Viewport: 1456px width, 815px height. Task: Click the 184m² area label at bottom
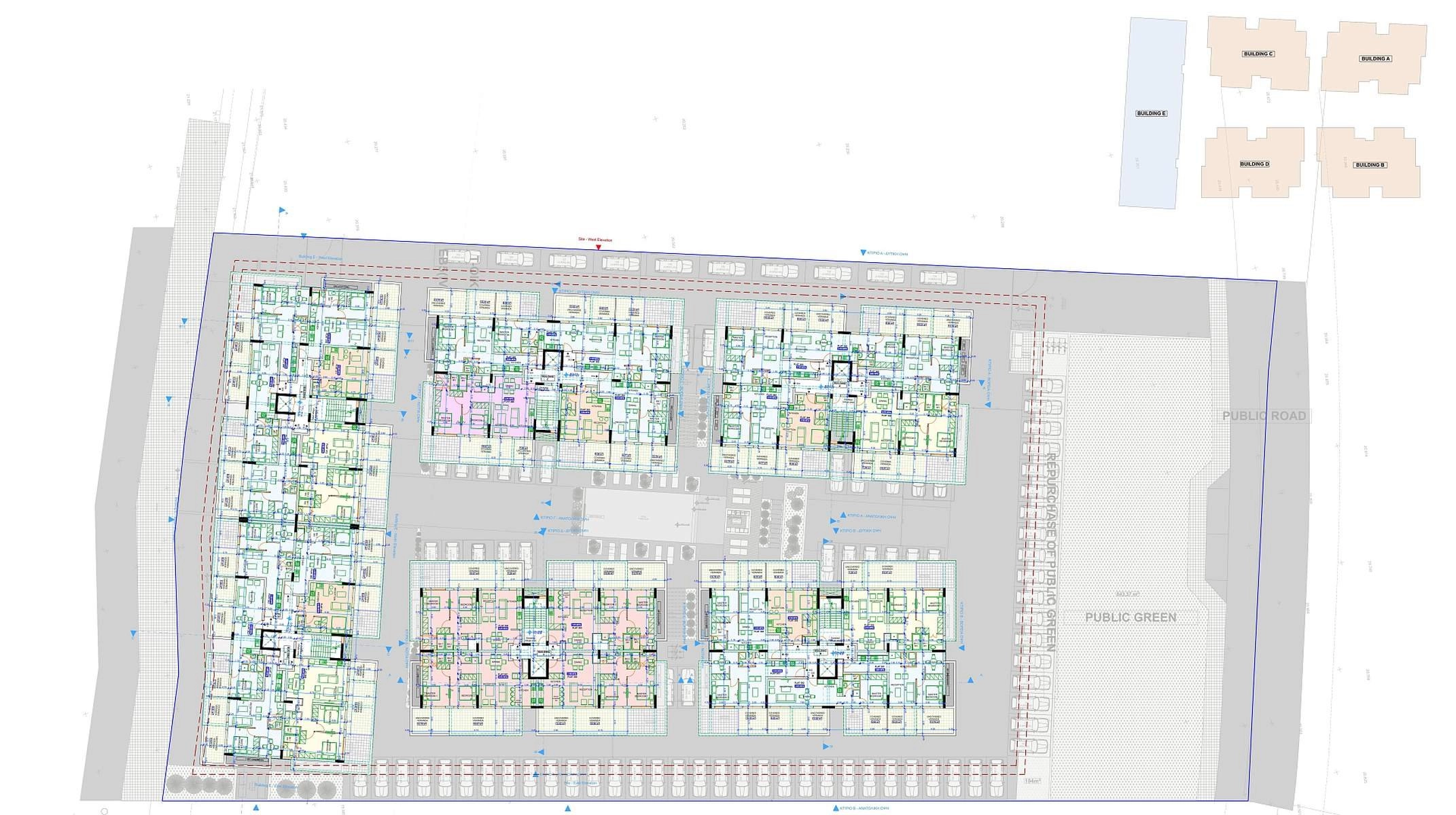point(1033,782)
